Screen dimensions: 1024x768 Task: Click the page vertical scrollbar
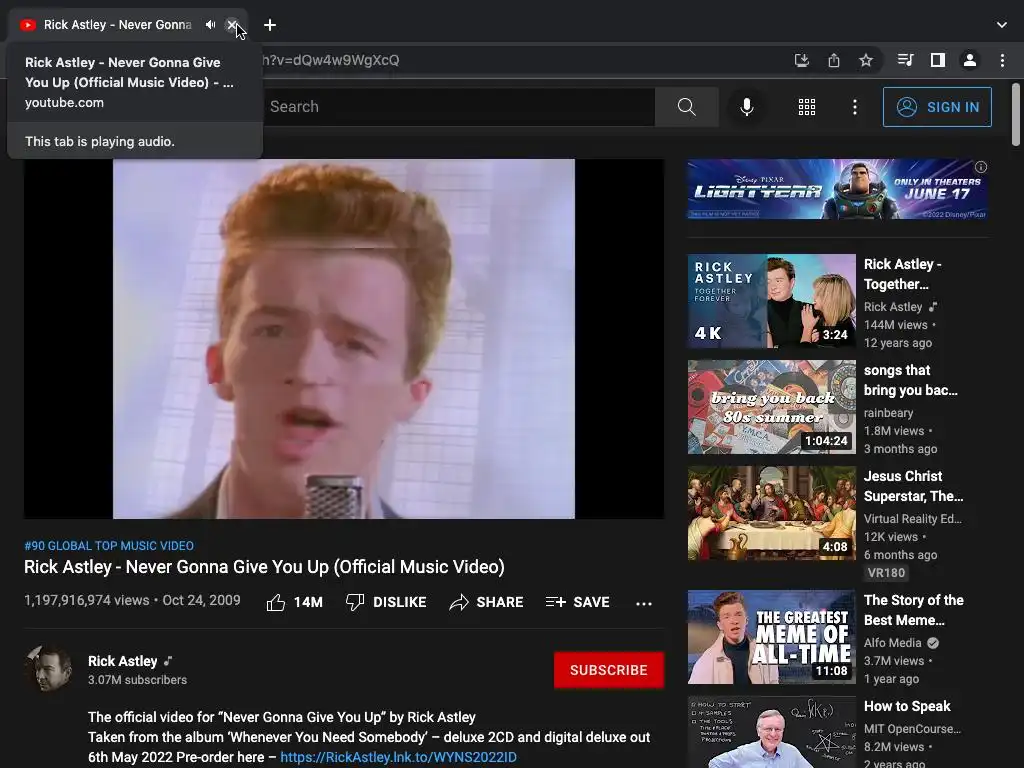point(1016,115)
